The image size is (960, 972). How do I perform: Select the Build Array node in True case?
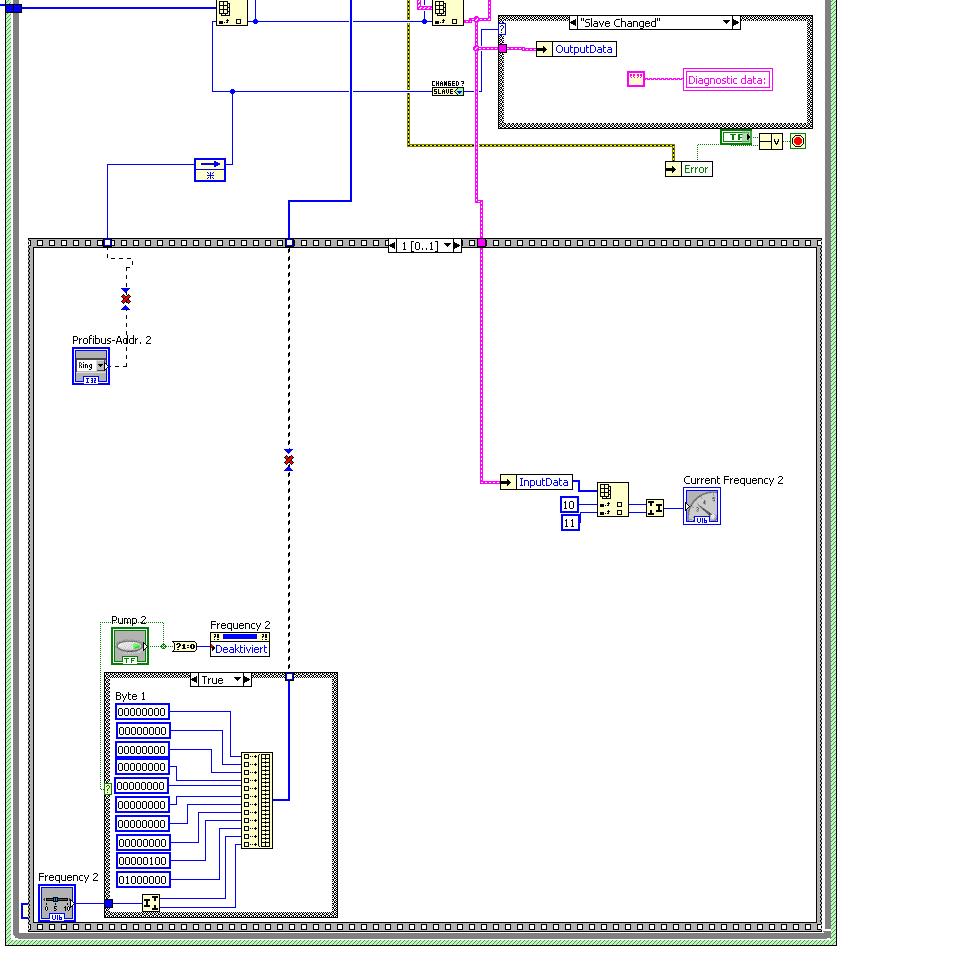click(257, 800)
